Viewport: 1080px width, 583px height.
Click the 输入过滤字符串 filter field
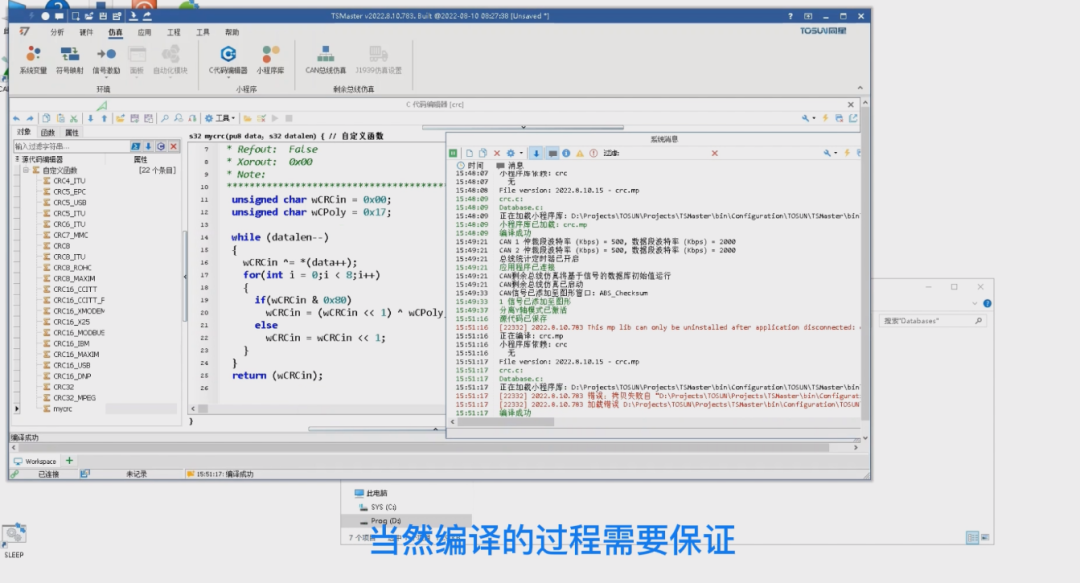(x=71, y=146)
